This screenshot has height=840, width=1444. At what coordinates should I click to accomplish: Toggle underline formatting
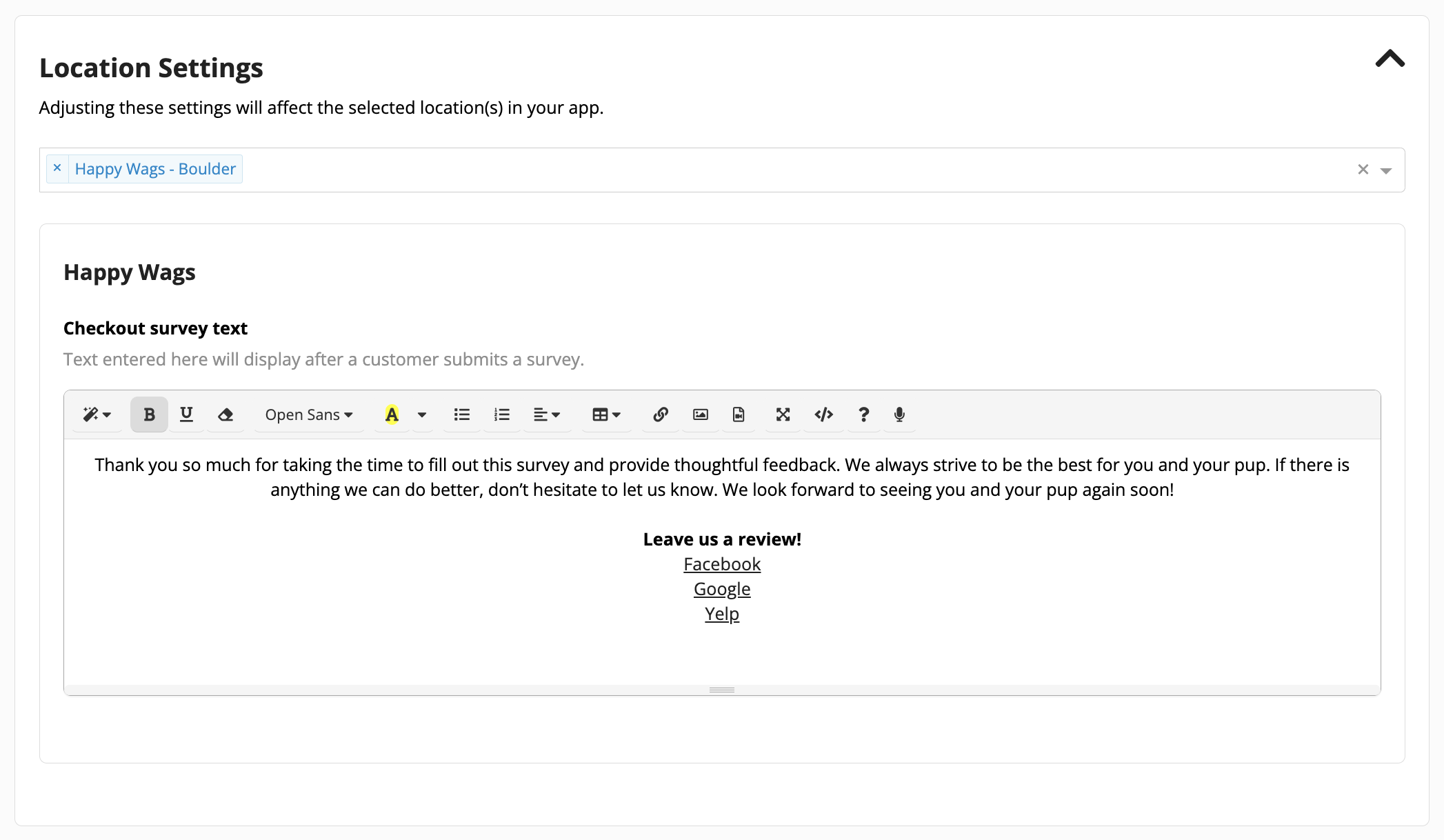tap(186, 414)
